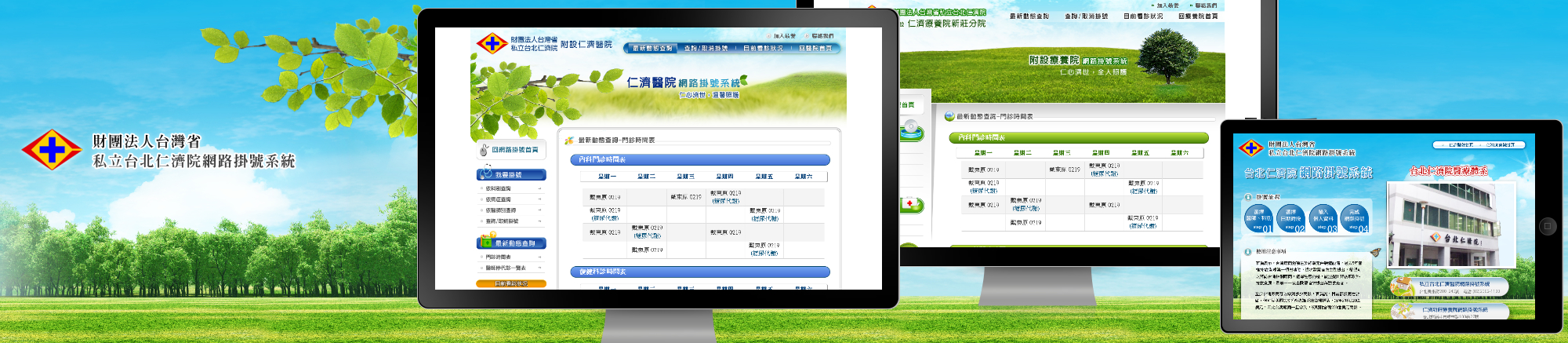Click 內科門診時間表 blue header bar
Viewport: 1568px width, 343px height.
click(699, 159)
